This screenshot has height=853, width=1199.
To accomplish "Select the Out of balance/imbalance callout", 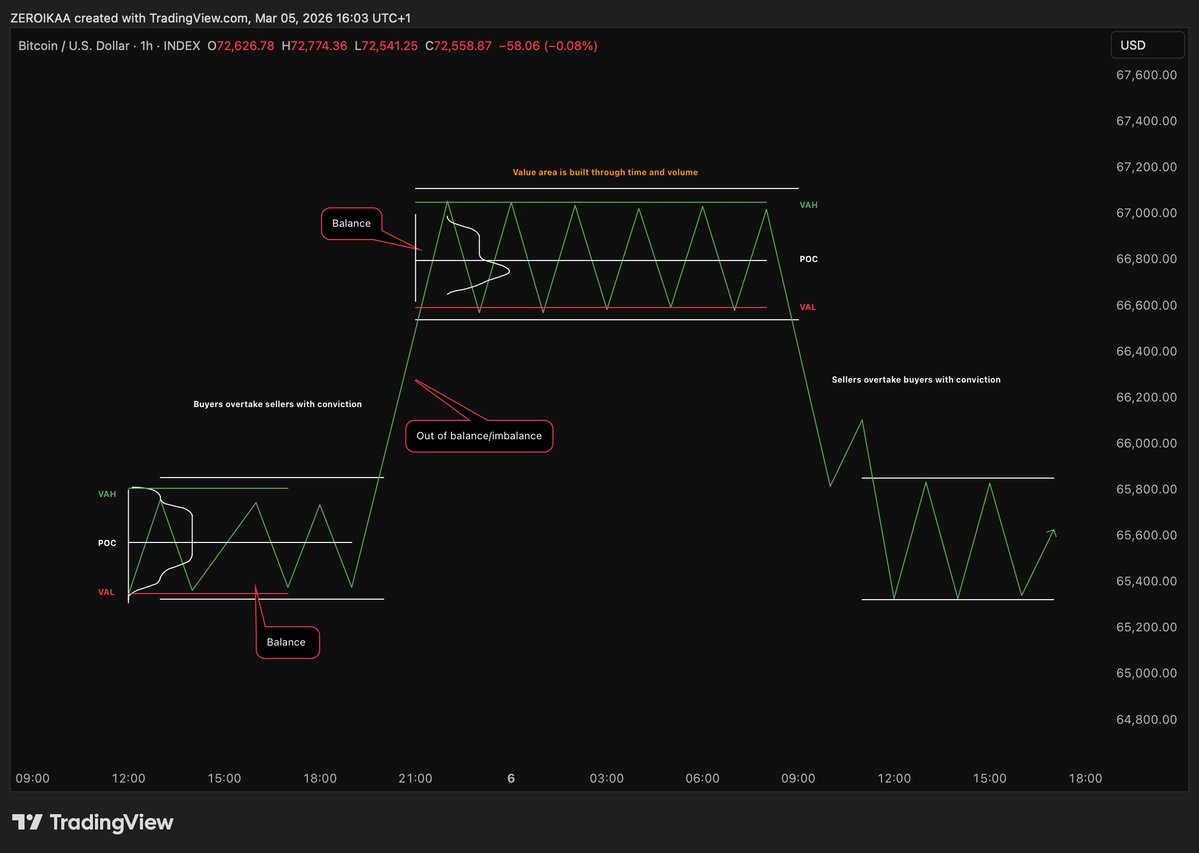I will click(x=479, y=436).
